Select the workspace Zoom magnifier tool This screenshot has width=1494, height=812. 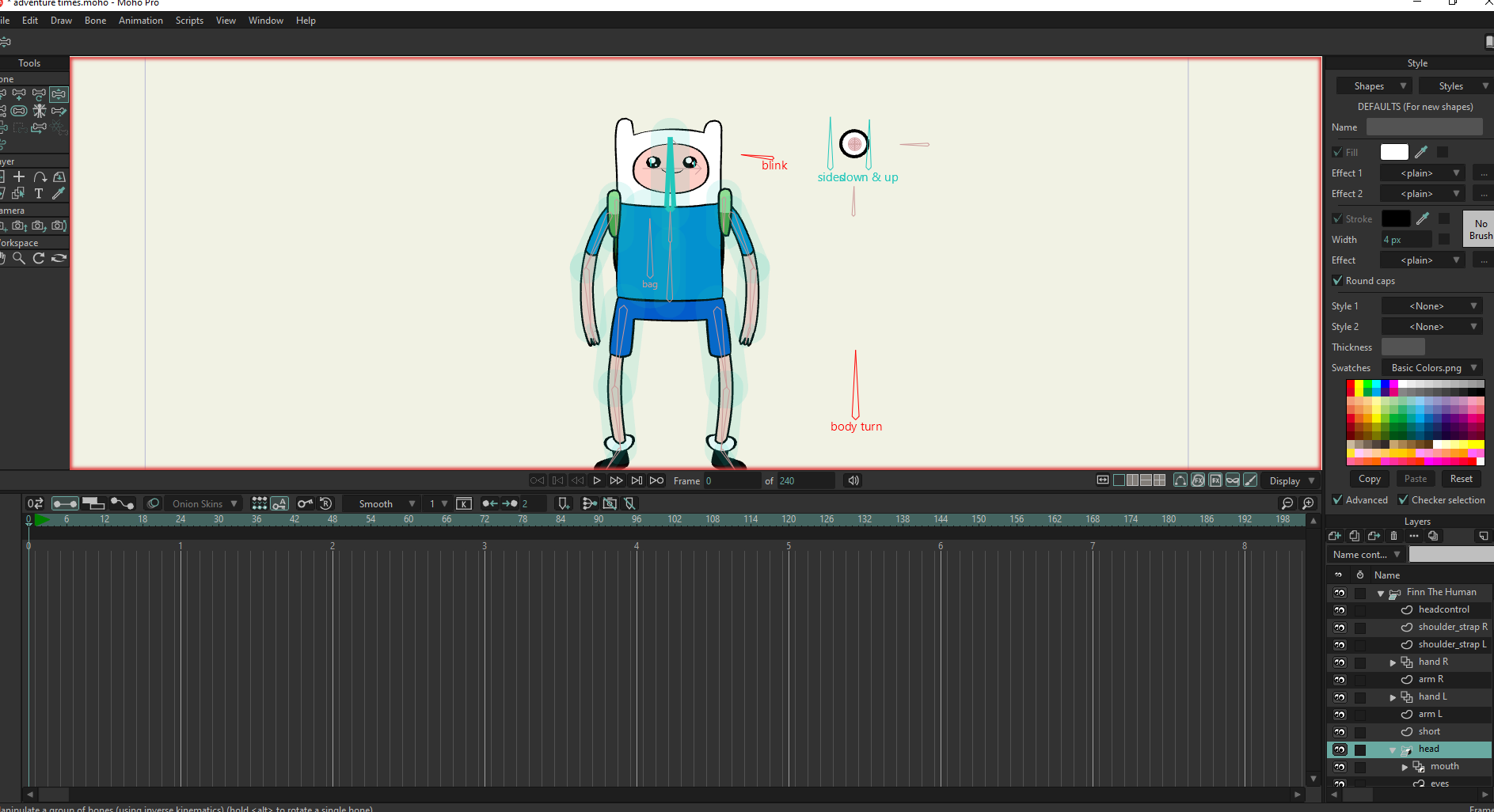[x=19, y=258]
